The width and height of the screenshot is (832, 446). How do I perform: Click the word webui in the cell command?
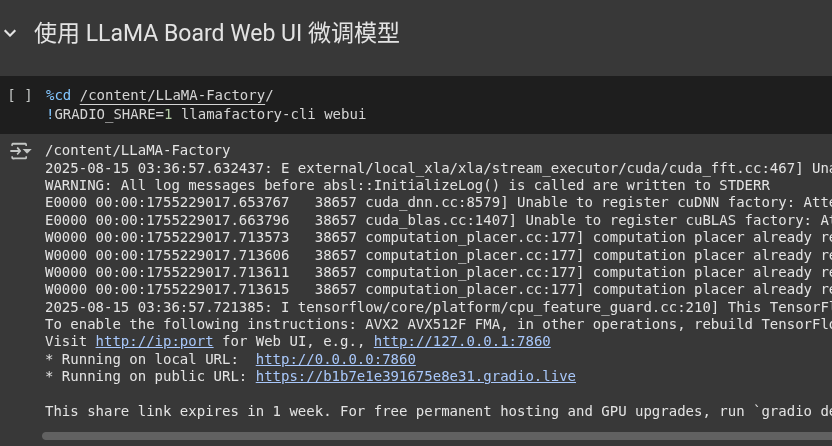[345, 115]
